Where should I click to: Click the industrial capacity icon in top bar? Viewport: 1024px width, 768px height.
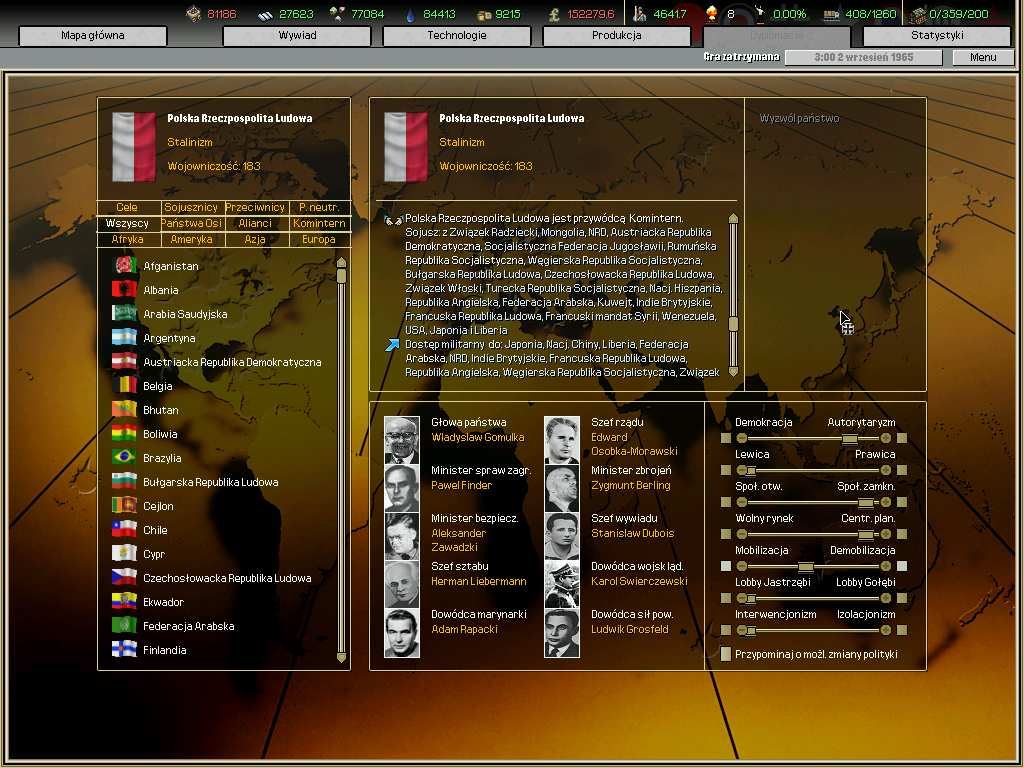click(918, 14)
